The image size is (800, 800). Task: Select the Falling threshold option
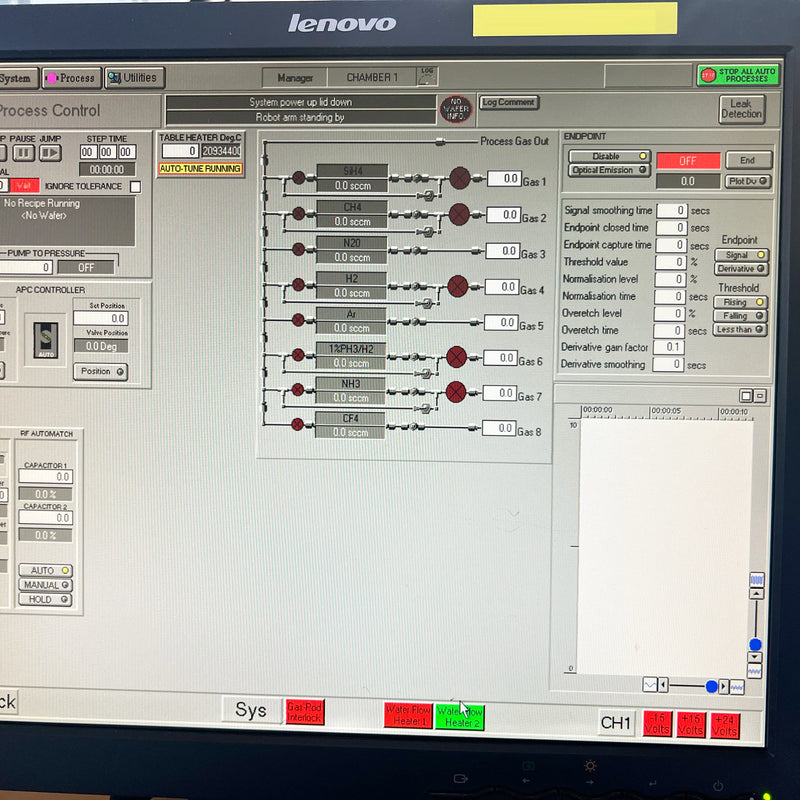coord(740,316)
